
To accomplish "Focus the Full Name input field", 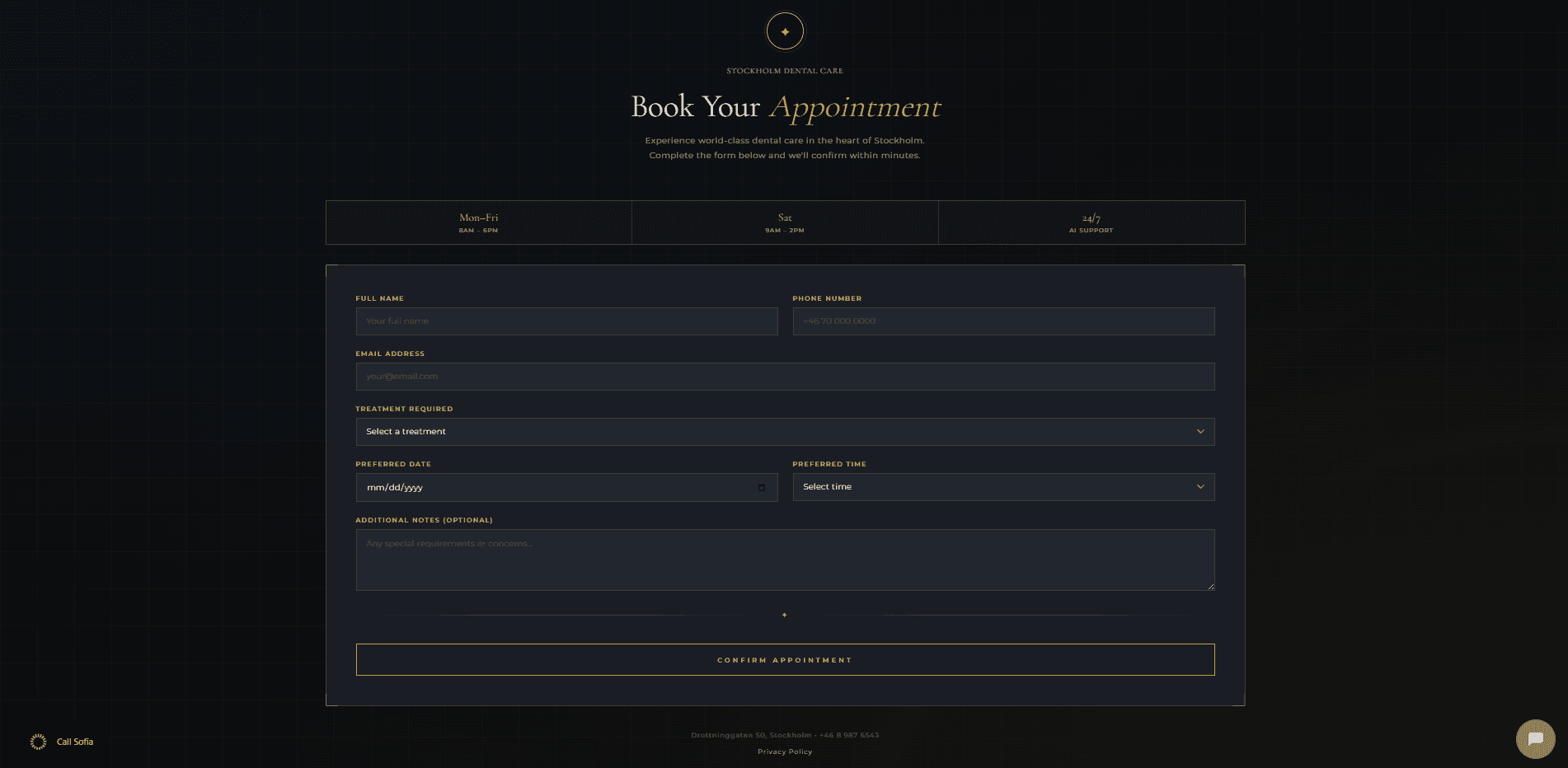I will coord(566,321).
